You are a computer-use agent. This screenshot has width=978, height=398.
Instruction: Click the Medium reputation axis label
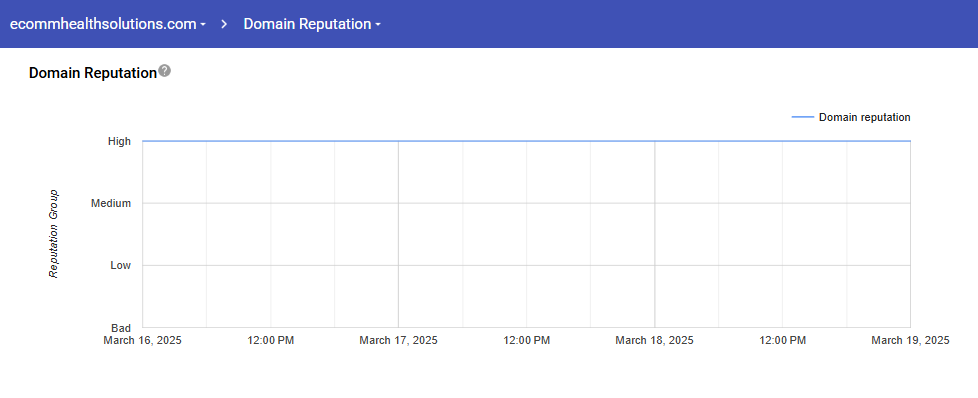tap(111, 203)
